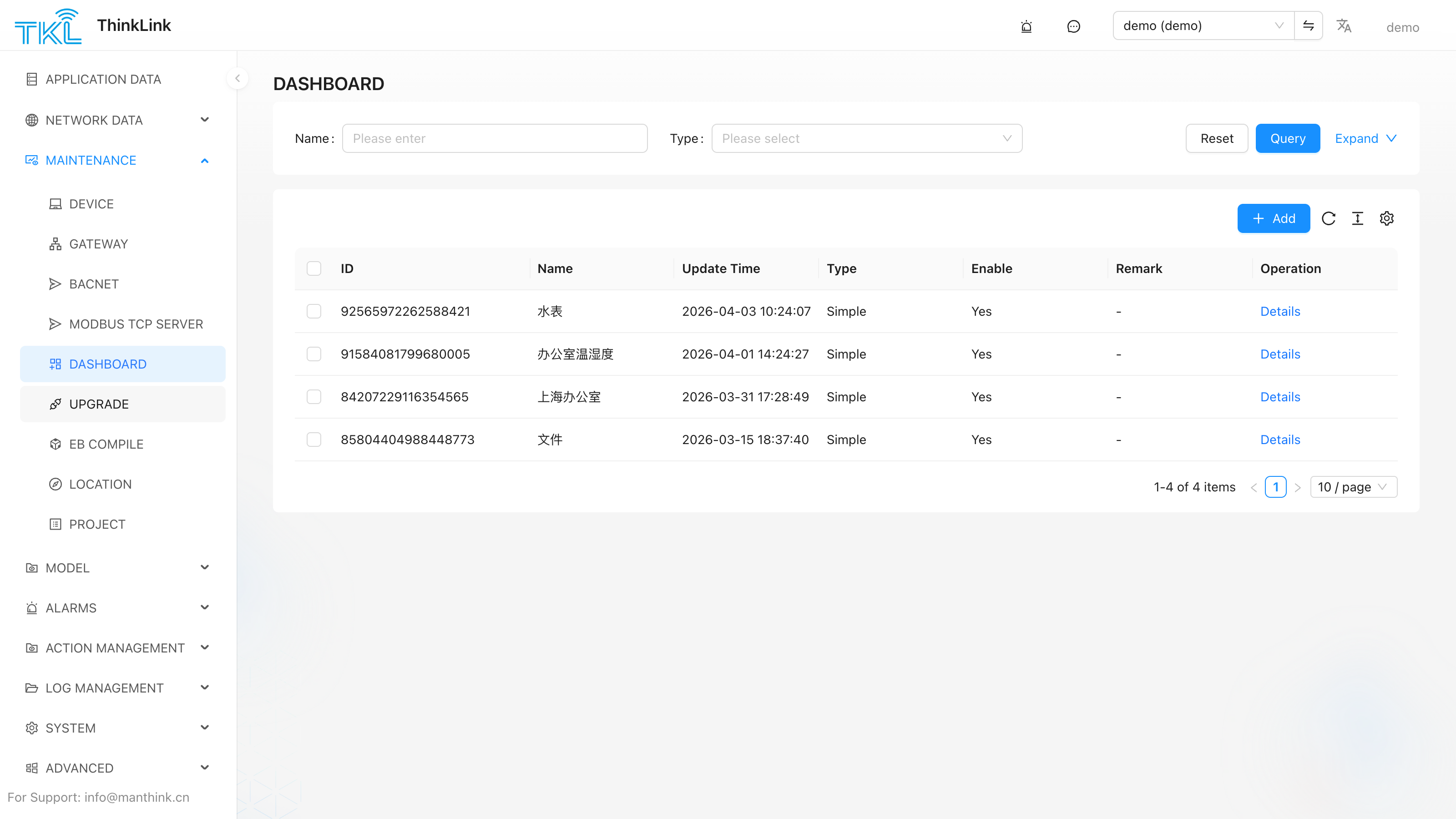This screenshot has height=819, width=1456.
Task: Open the UPGRADE menu item
Action: (x=123, y=404)
